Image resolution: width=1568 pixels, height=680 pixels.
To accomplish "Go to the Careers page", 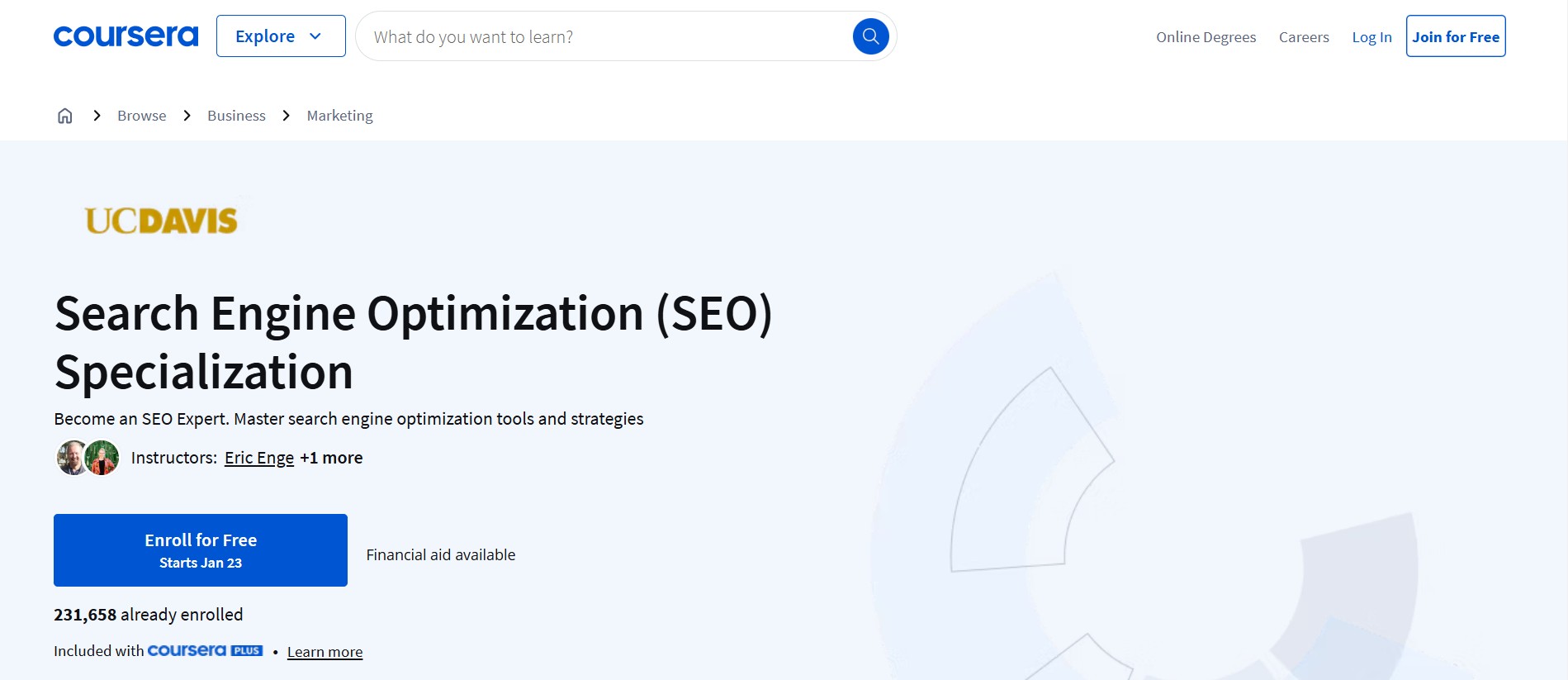I will pyautogui.click(x=1304, y=37).
